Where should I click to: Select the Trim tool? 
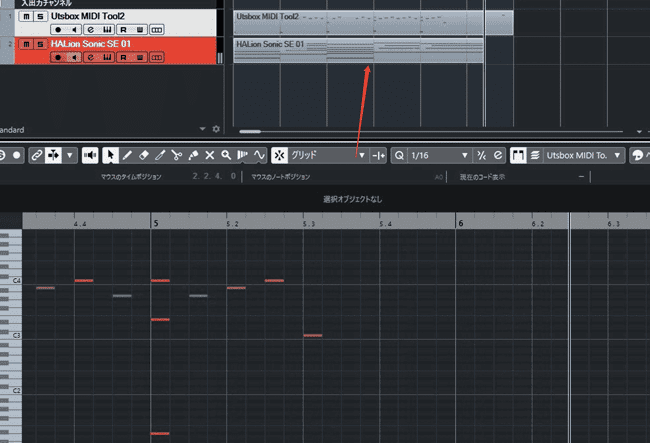(x=160, y=155)
